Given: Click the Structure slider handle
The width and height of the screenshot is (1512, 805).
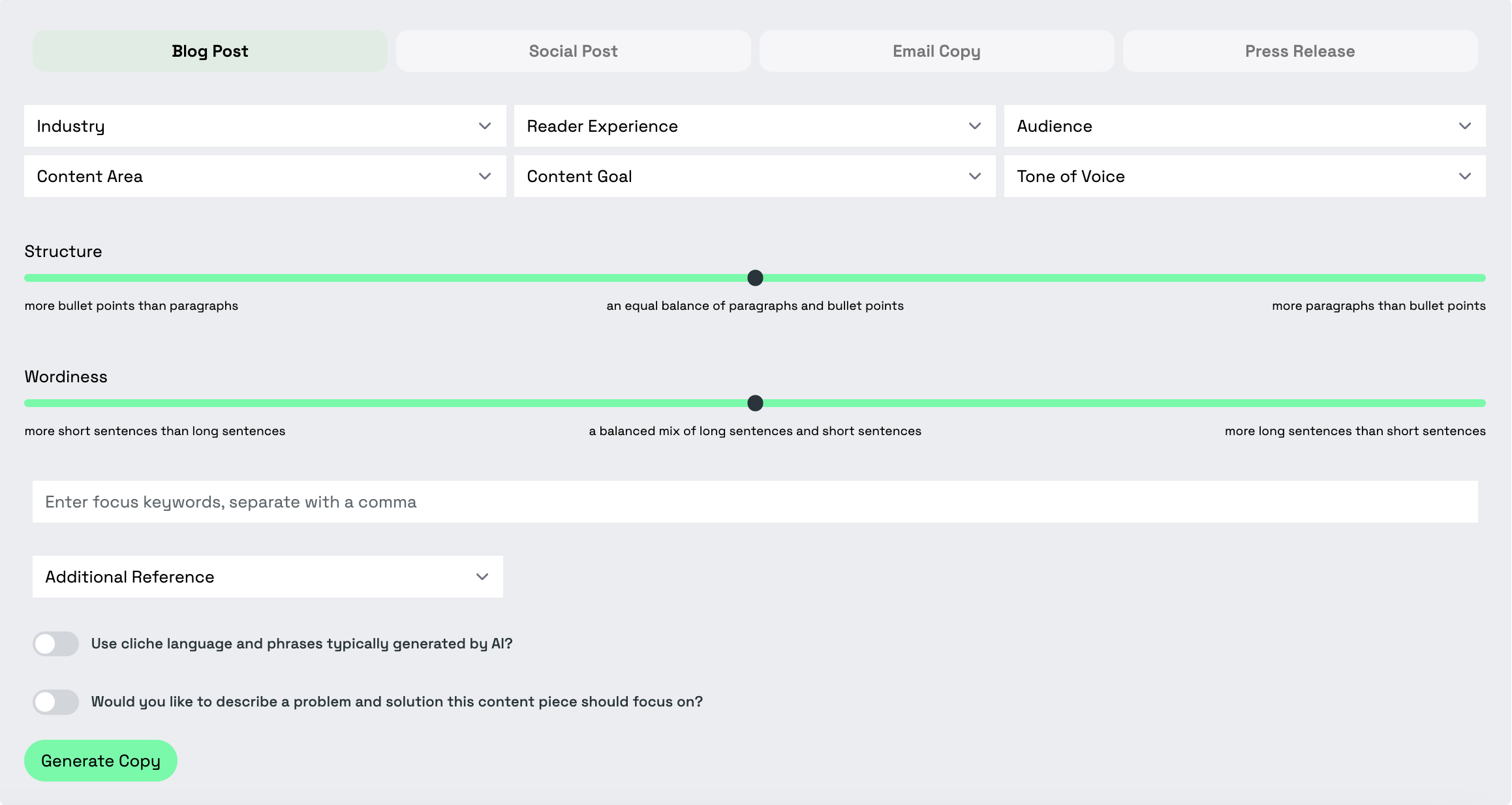Looking at the screenshot, I should coord(755,278).
